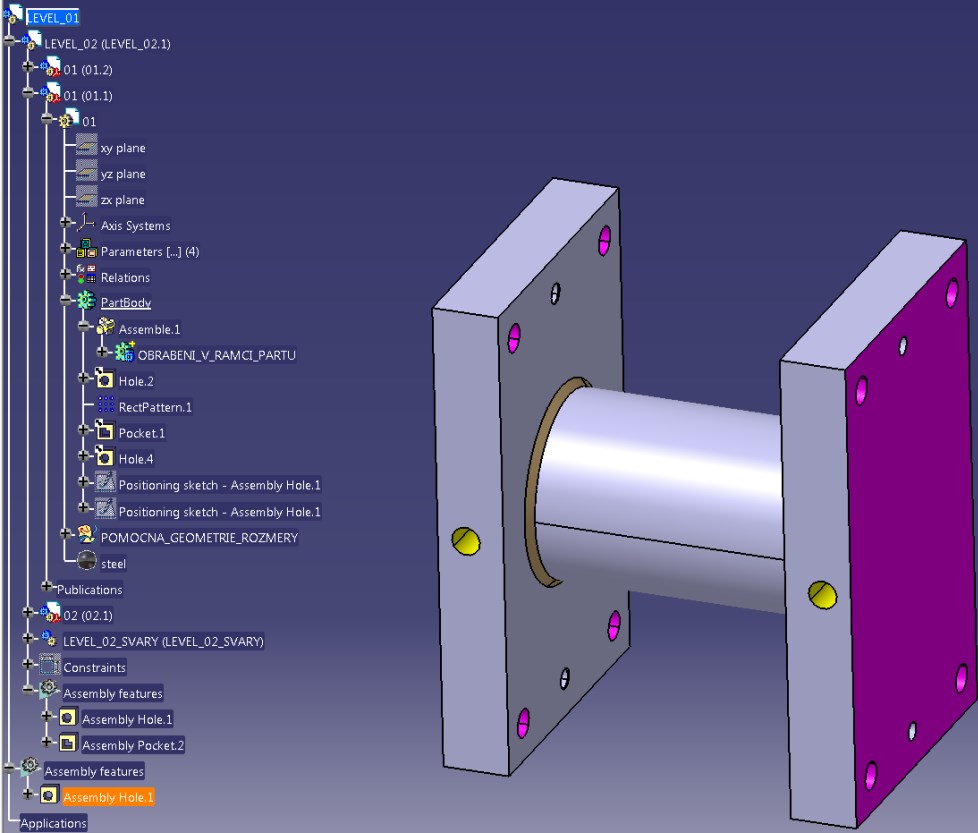Click the Hole.4 feature icon

(x=104, y=456)
